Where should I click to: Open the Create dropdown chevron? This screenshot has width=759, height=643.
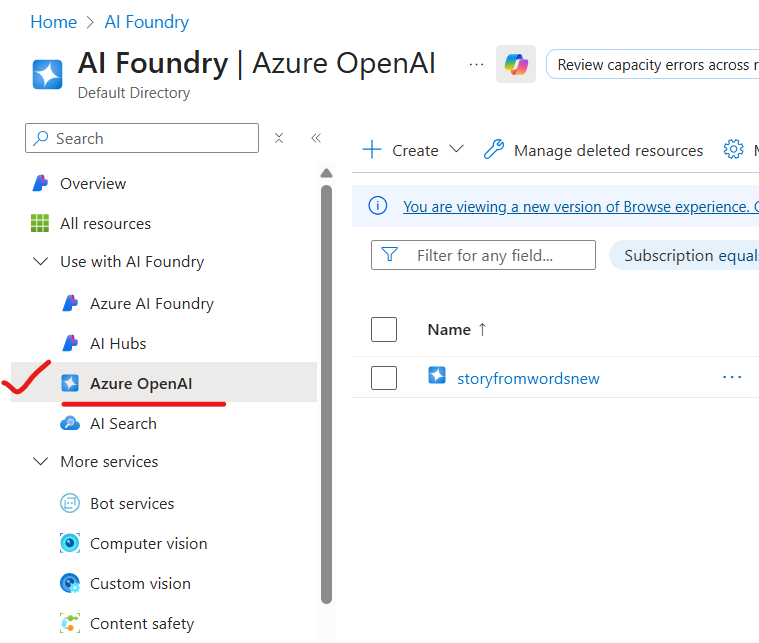point(456,149)
